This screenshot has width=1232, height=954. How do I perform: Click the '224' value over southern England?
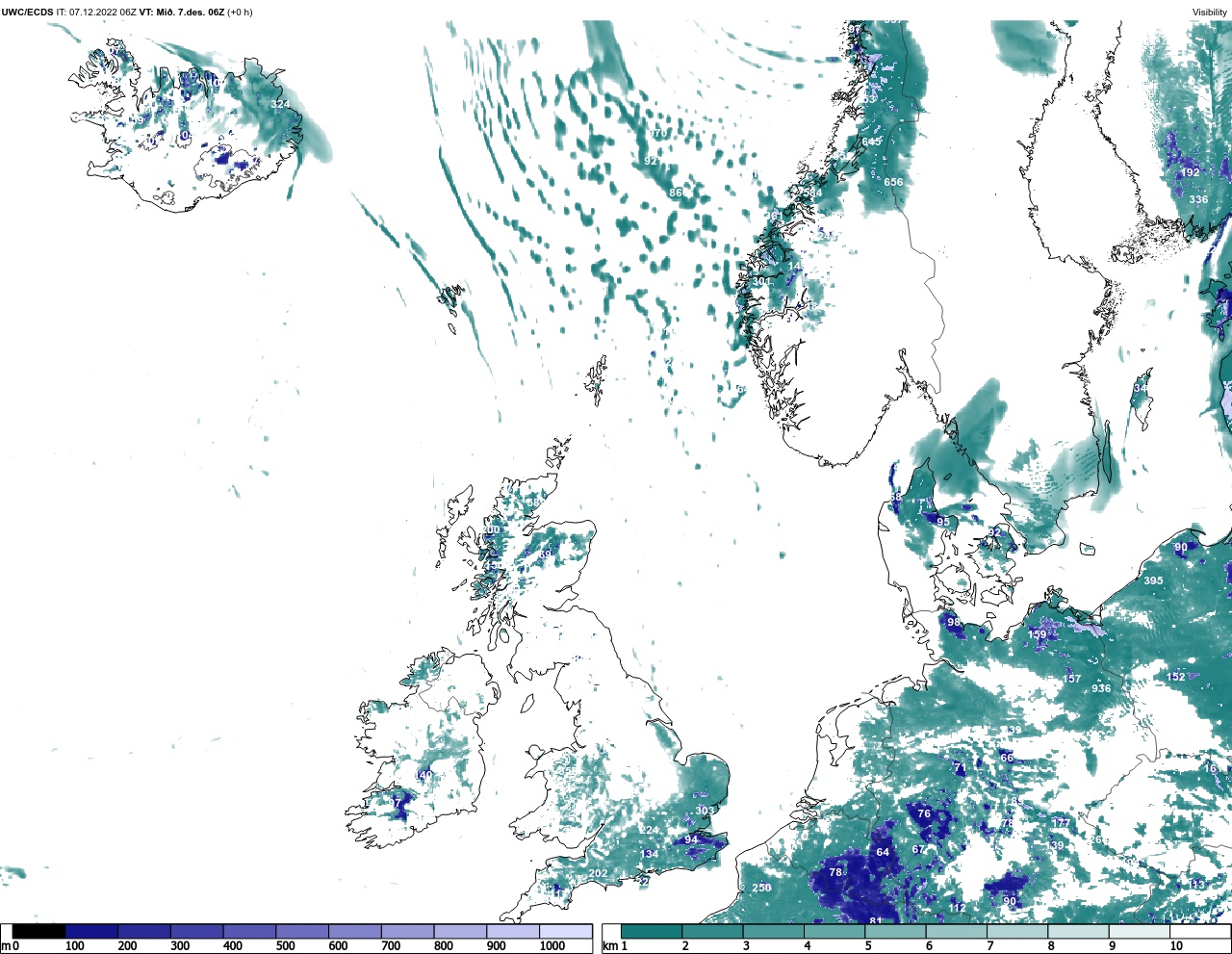[650, 830]
